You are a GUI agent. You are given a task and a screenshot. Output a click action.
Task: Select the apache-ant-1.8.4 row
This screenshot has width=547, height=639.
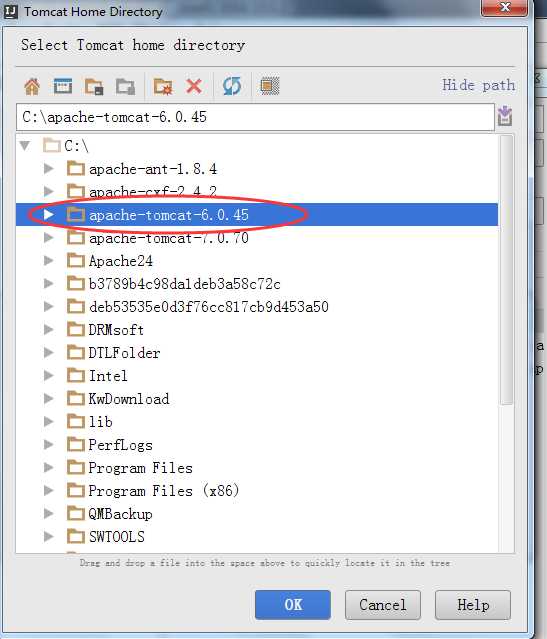(x=257, y=168)
